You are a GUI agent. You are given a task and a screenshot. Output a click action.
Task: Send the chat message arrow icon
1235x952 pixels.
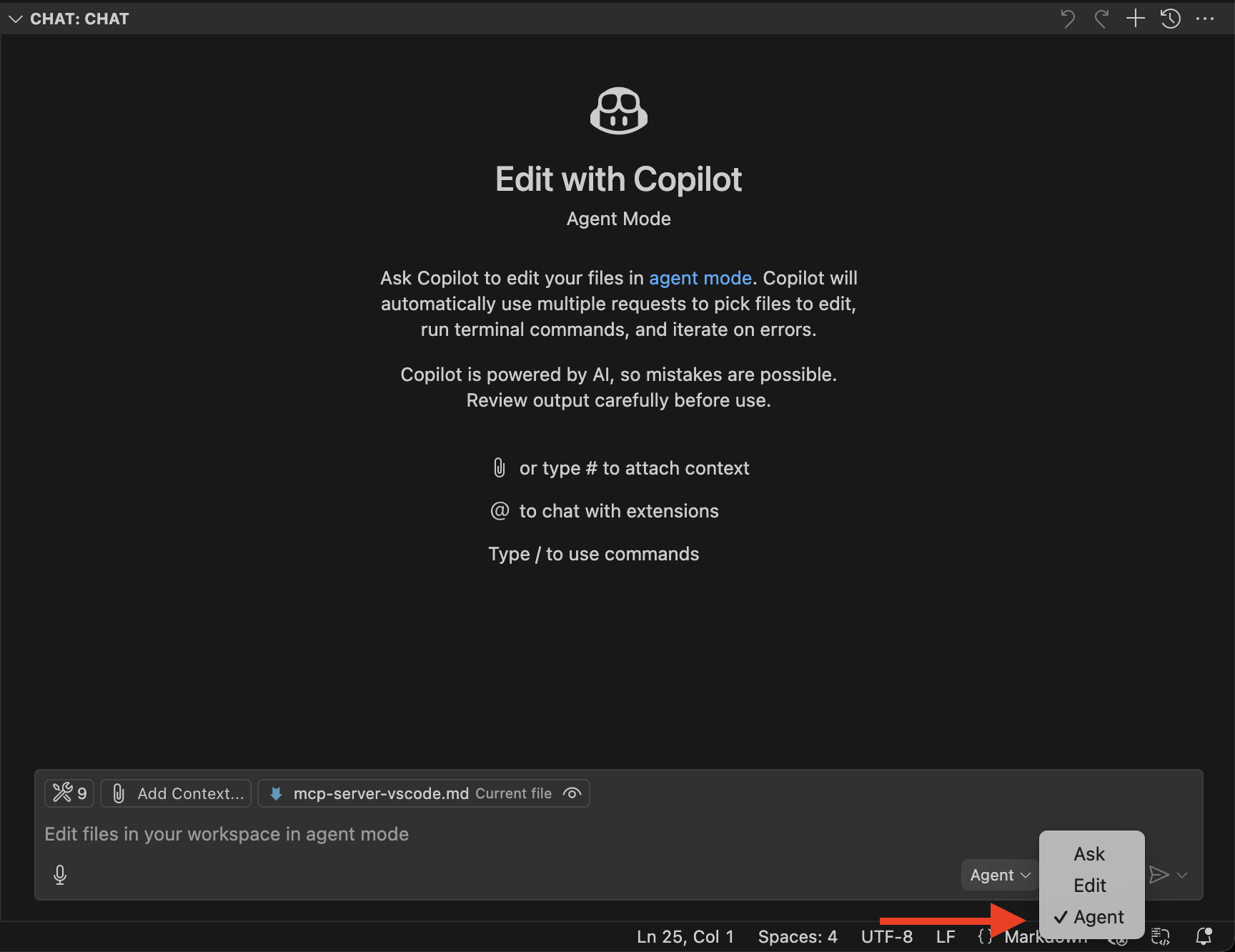[x=1159, y=875]
